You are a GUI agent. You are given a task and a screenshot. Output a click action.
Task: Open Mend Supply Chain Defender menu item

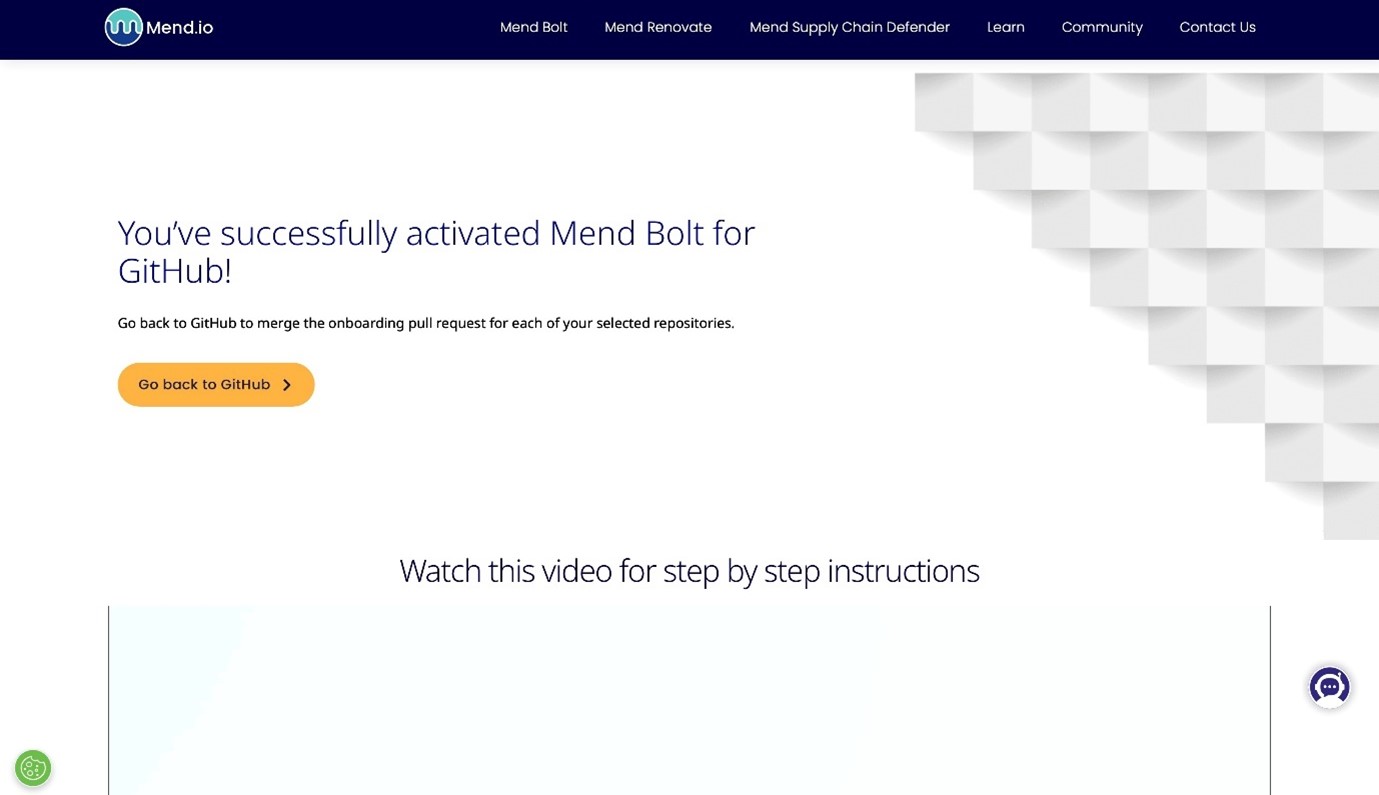[849, 27]
